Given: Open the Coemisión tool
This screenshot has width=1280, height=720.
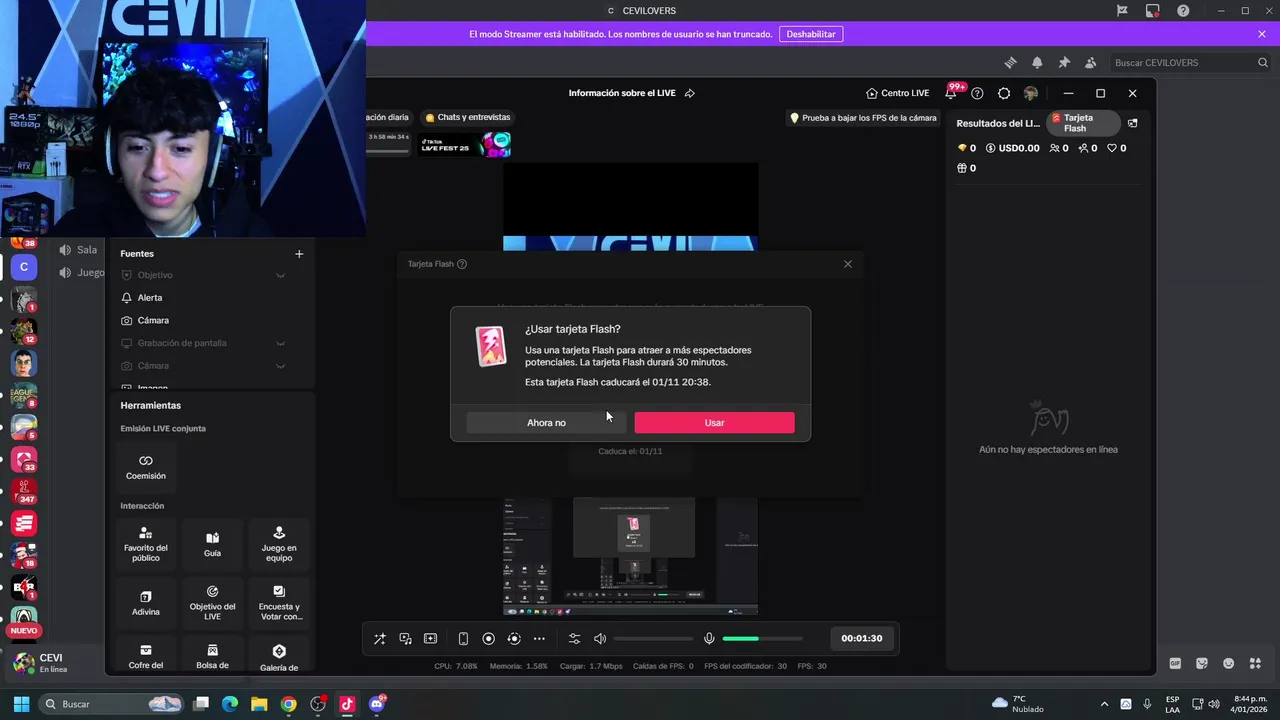Looking at the screenshot, I should pos(146,467).
